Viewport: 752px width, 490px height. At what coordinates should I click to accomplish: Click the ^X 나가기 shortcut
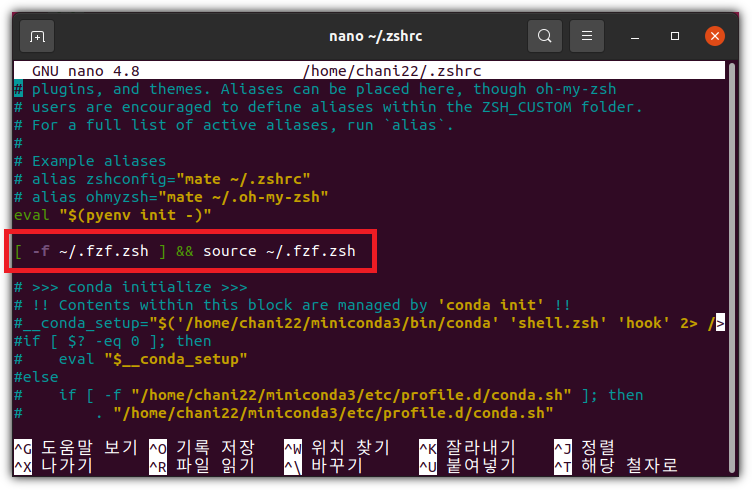[x=53, y=466]
